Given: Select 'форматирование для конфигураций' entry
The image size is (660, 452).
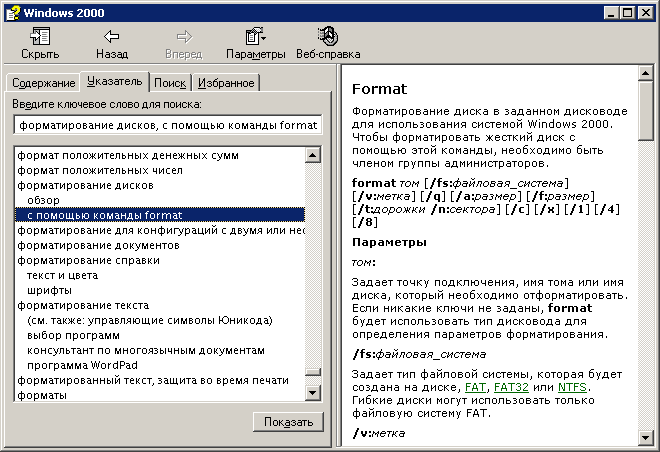Looking at the screenshot, I should click(x=160, y=230).
